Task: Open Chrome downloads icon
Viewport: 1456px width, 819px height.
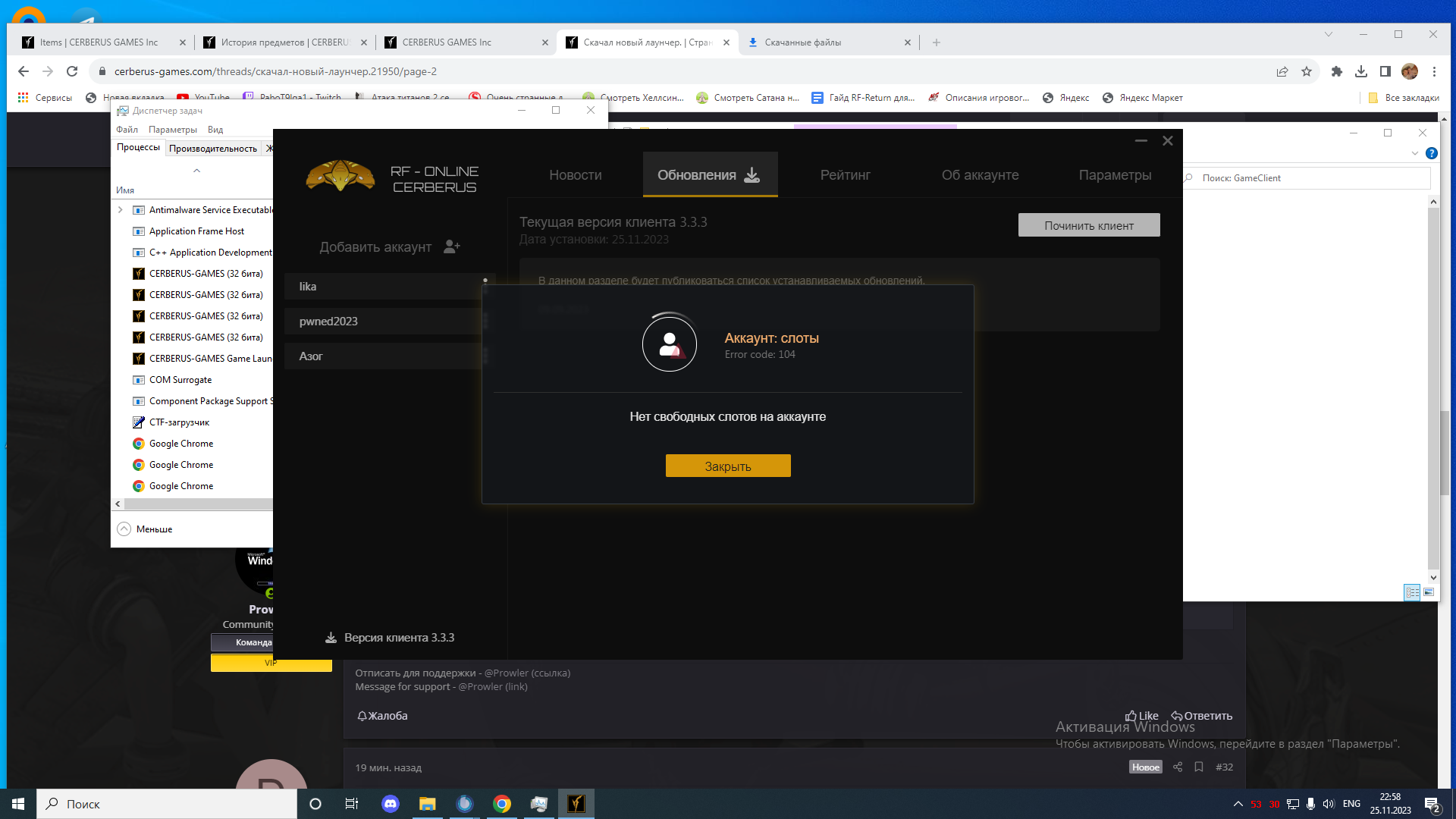Action: click(x=1361, y=71)
